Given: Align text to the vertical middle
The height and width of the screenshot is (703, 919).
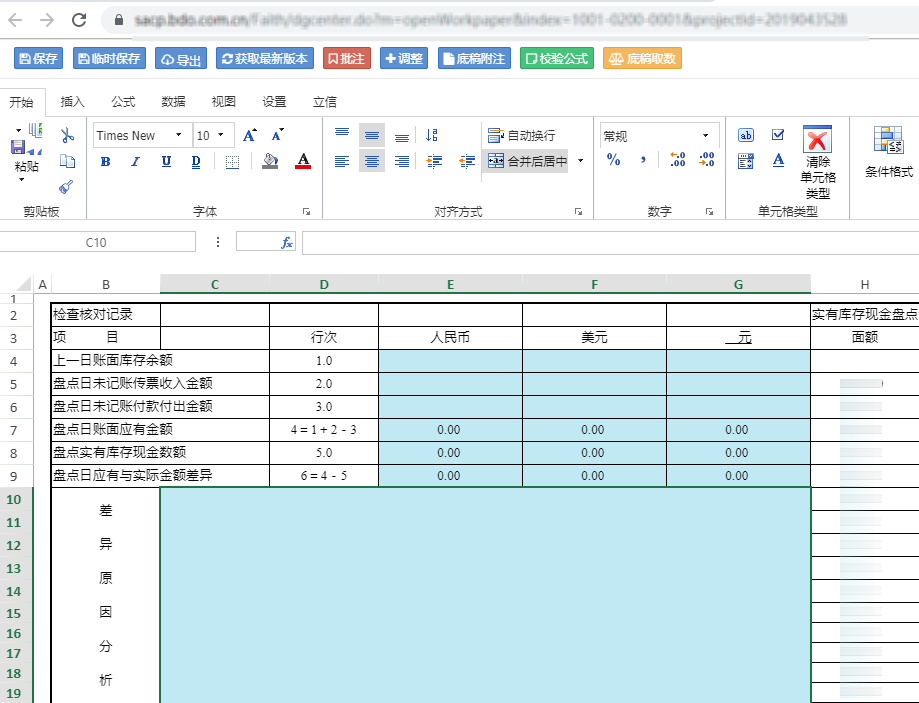Looking at the screenshot, I should tap(372, 135).
